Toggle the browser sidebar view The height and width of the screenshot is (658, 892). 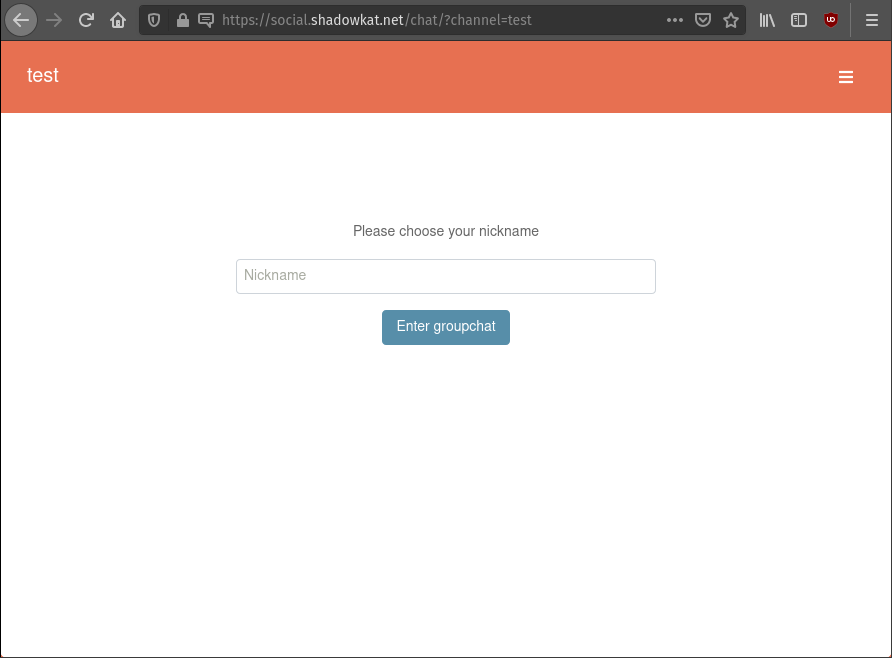coord(798,20)
